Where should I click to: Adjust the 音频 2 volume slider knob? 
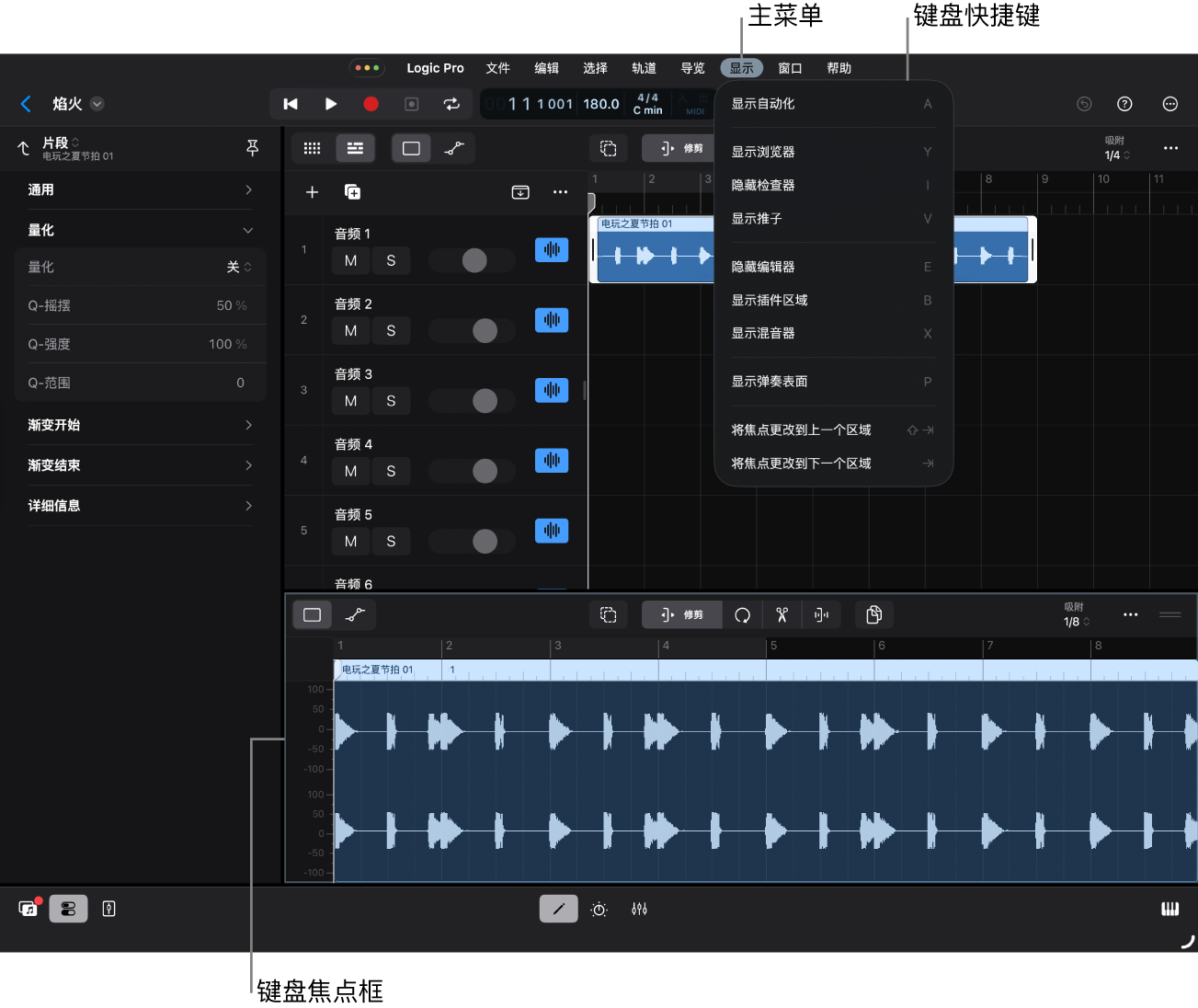(485, 331)
